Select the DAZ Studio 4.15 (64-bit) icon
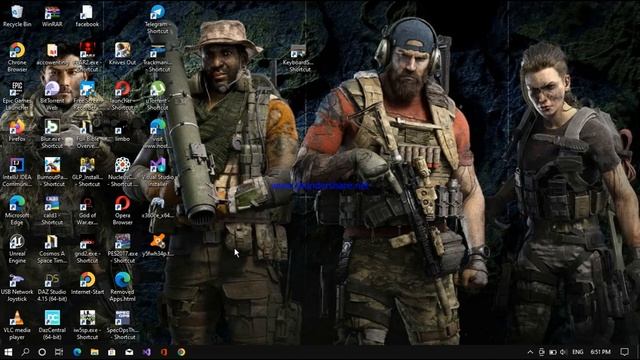 52,287
